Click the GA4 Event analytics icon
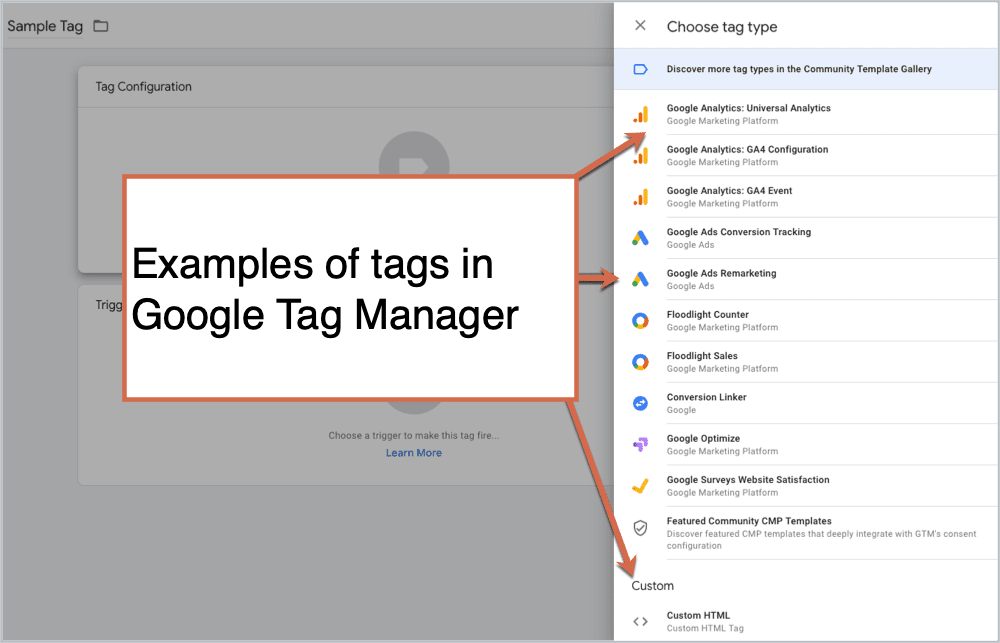 (641, 197)
